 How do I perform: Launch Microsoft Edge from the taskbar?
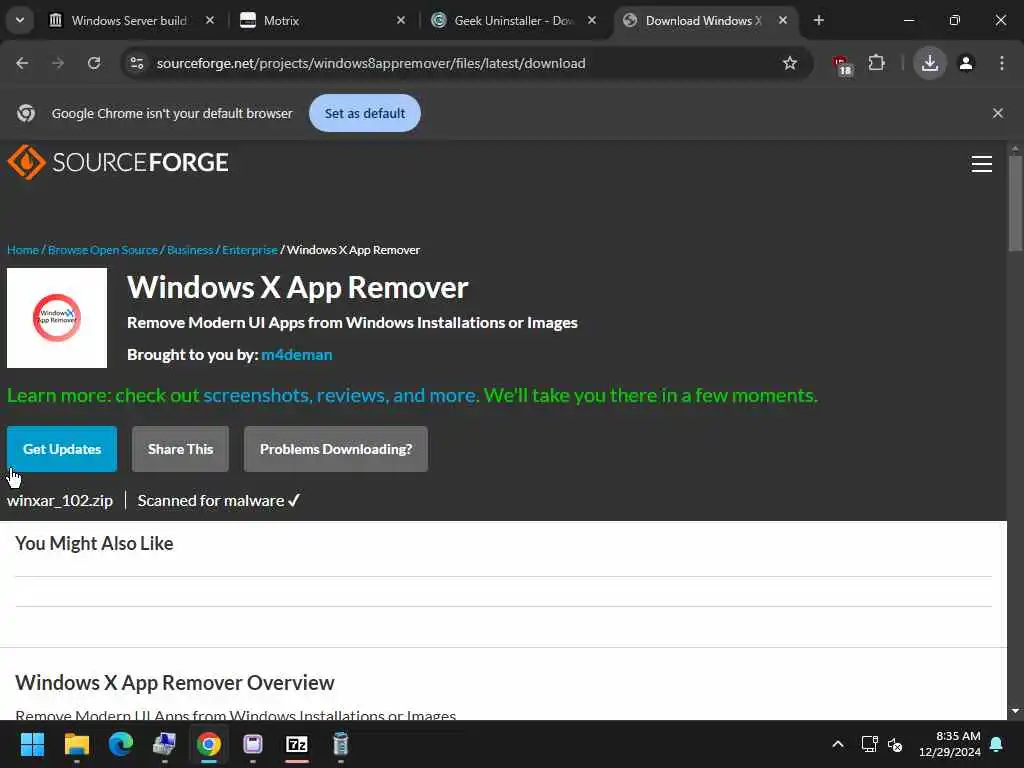coord(121,744)
